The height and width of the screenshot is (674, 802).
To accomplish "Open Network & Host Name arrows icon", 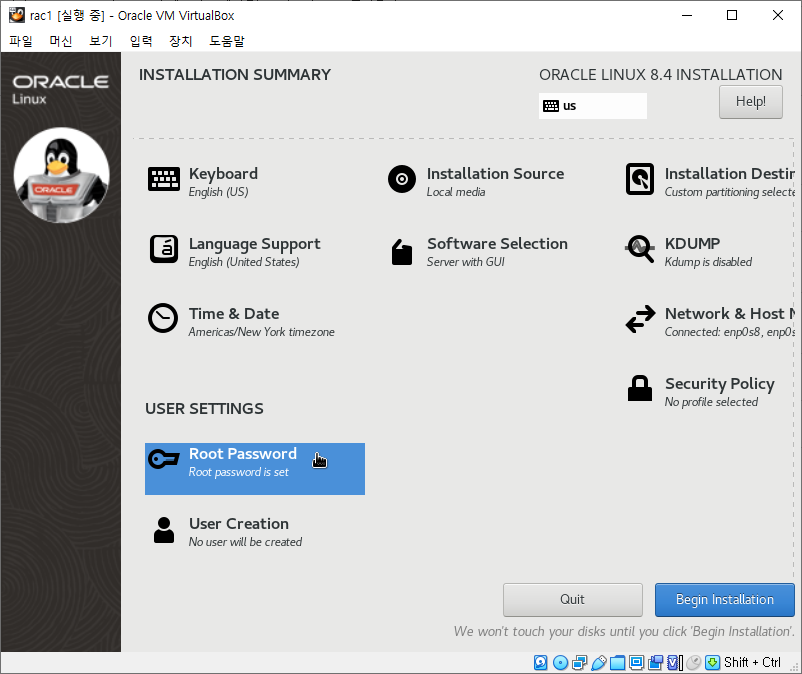I will [x=640, y=319].
